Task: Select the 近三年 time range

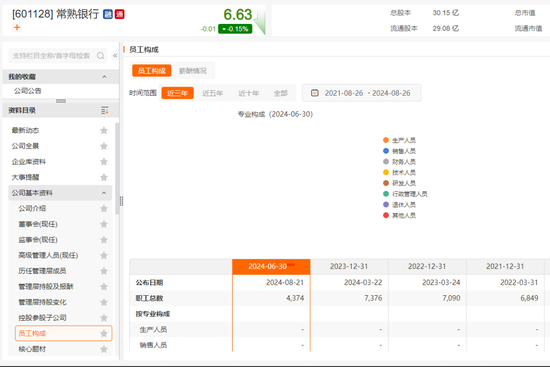Action: [177, 93]
